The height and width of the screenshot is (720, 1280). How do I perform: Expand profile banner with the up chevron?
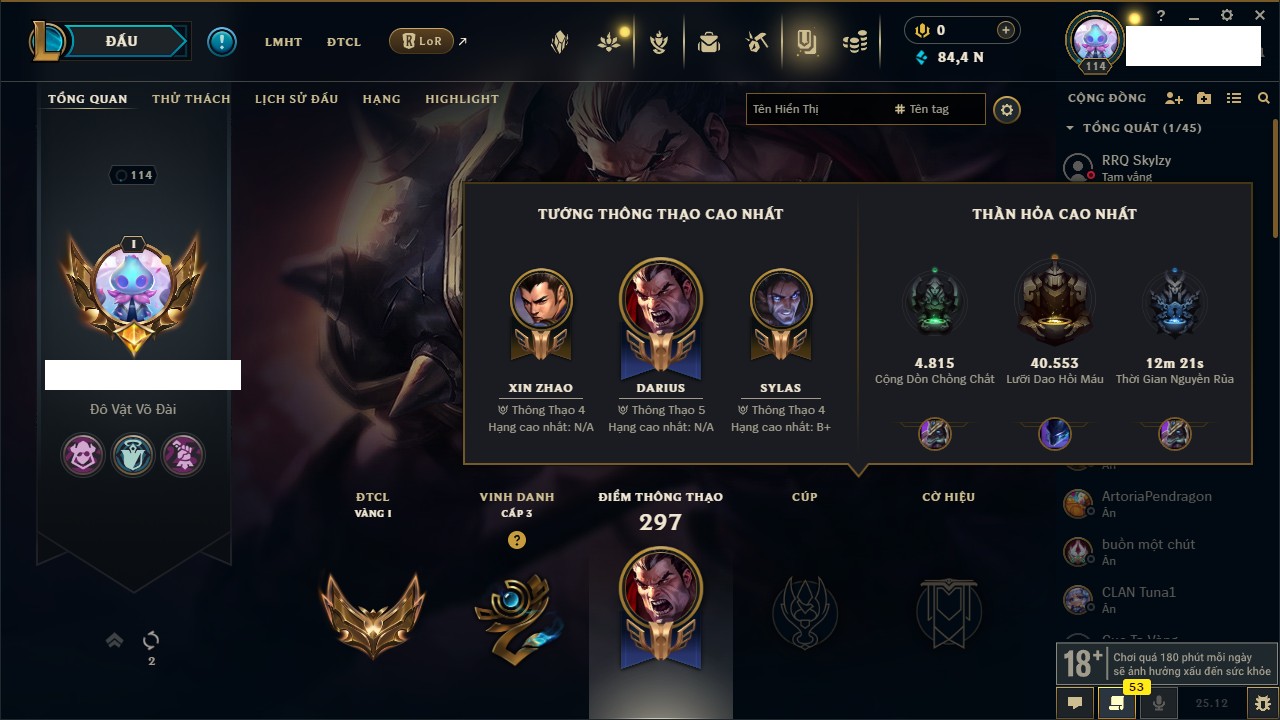tap(114, 640)
